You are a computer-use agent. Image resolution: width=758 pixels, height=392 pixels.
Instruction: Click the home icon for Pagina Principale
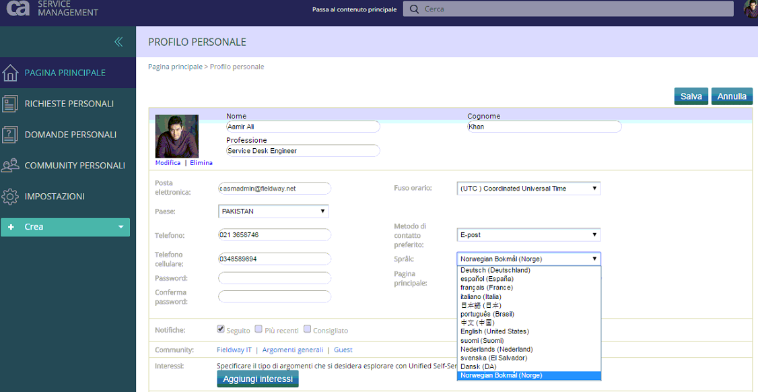click(10, 73)
